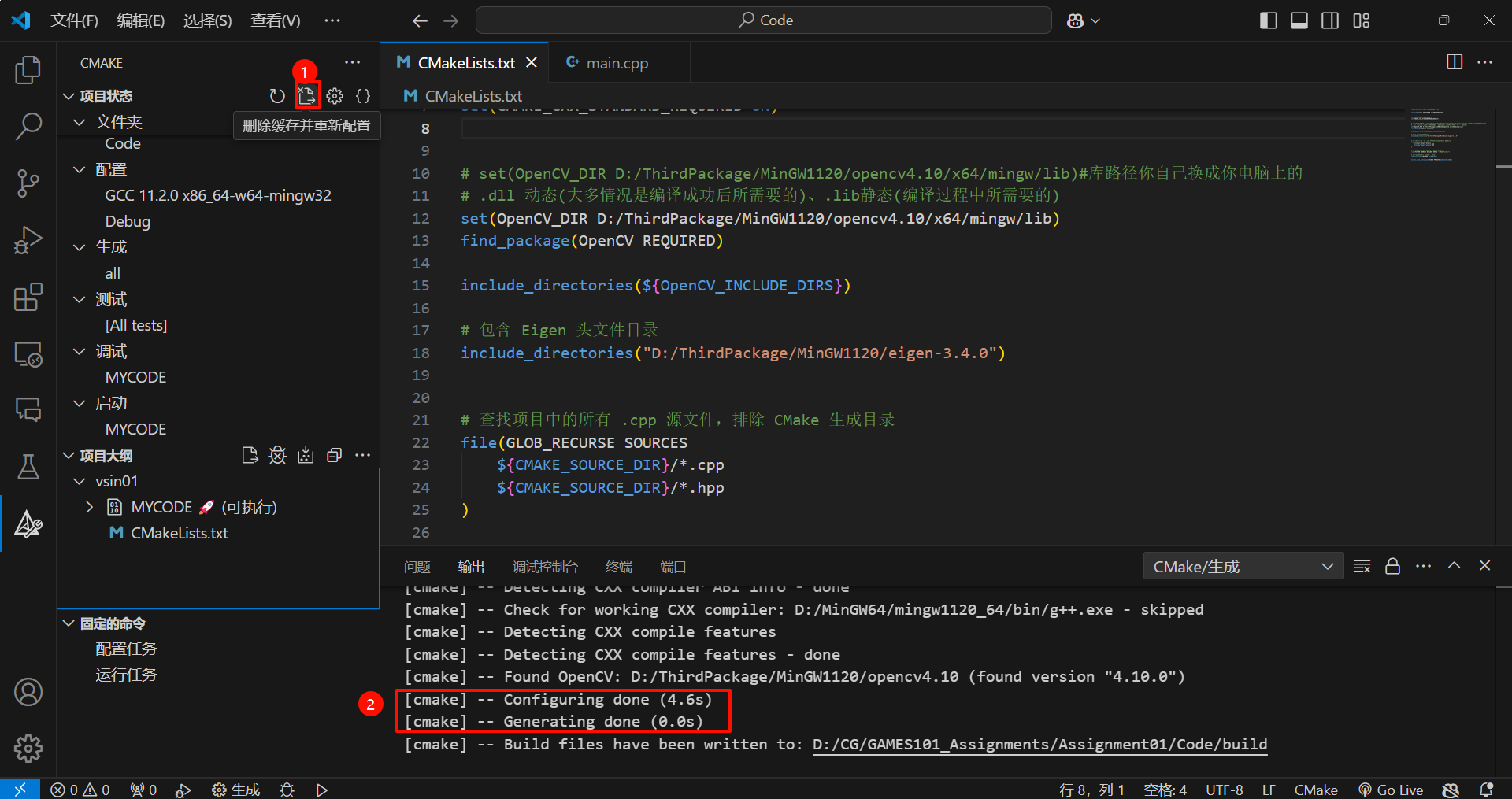Open Manage settings gear in activity bar

(28, 749)
